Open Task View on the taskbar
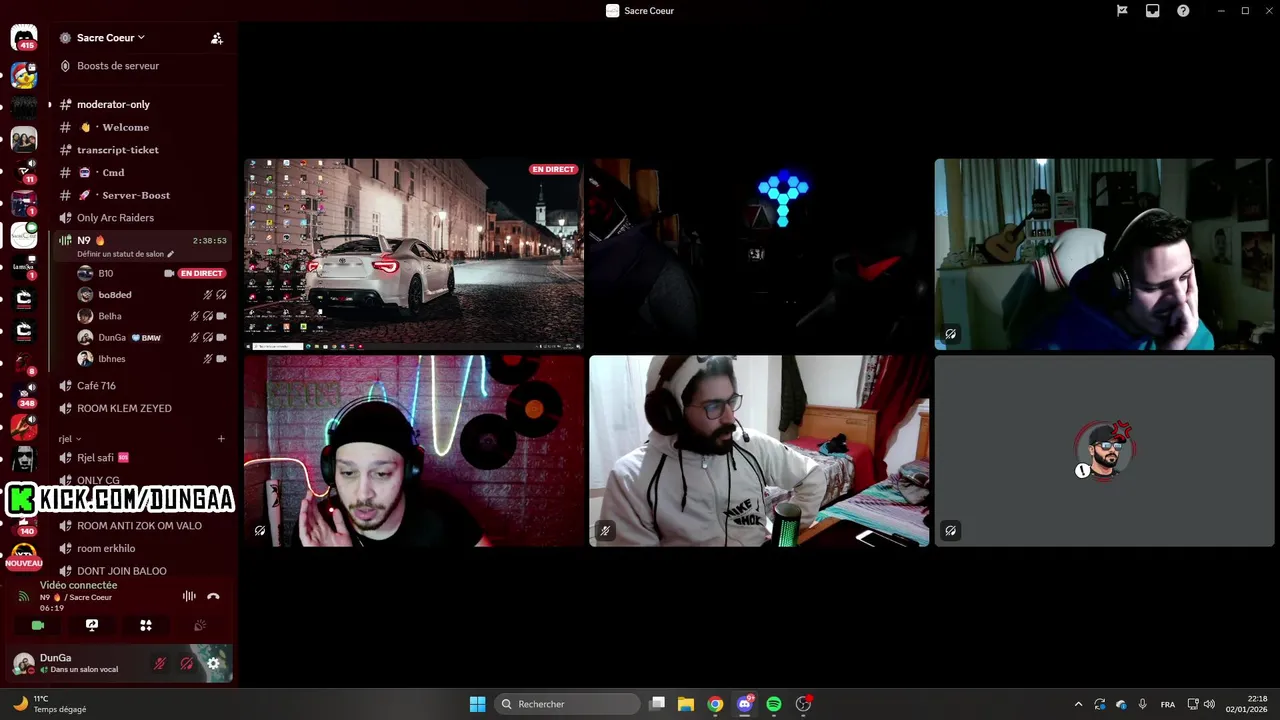The image size is (1280, 720). [657, 704]
